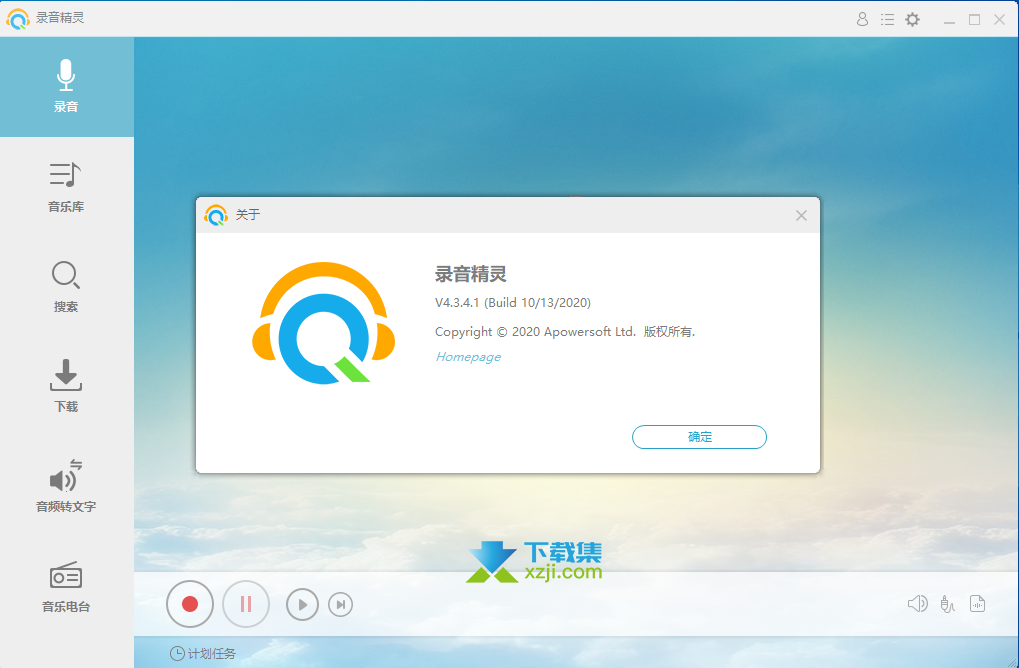This screenshot has height=668, width=1019.
Task: Click the play button
Action: (x=302, y=605)
